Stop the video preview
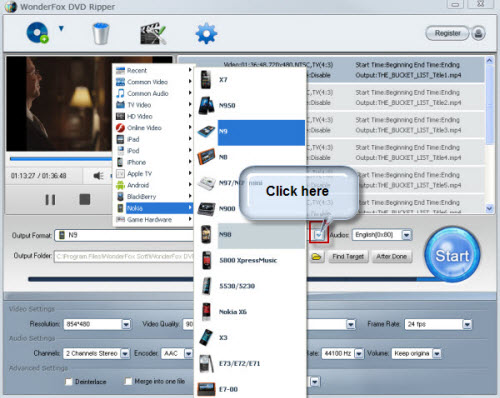Screen dimensions: 500x398 [85, 199]
